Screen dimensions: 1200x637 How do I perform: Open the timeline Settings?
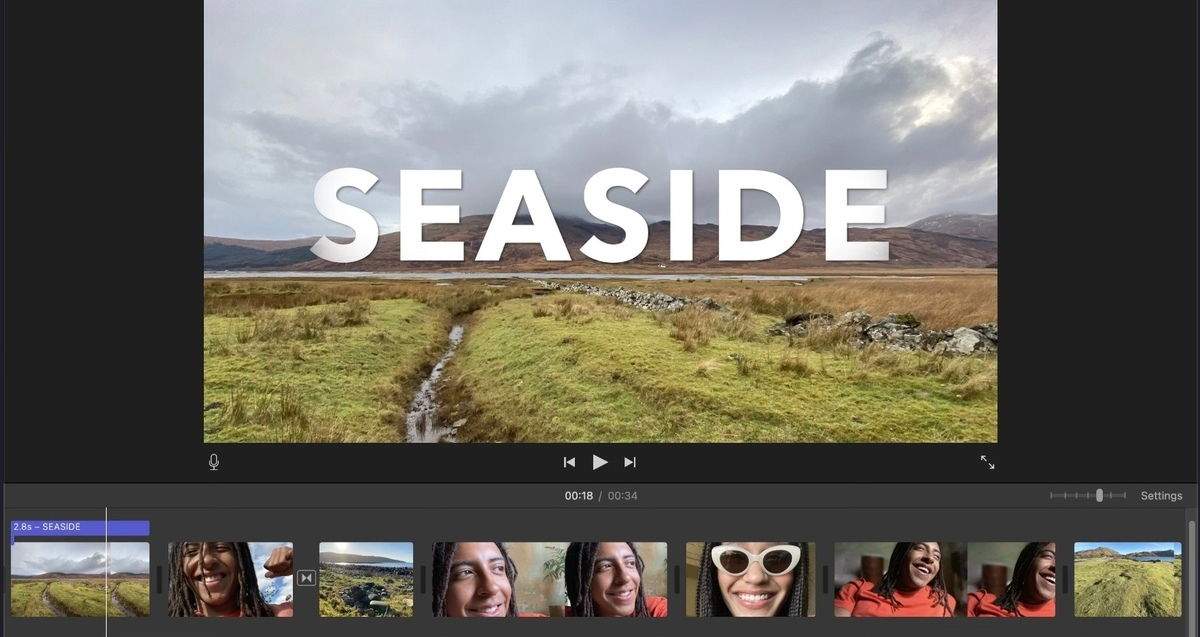1161,496
